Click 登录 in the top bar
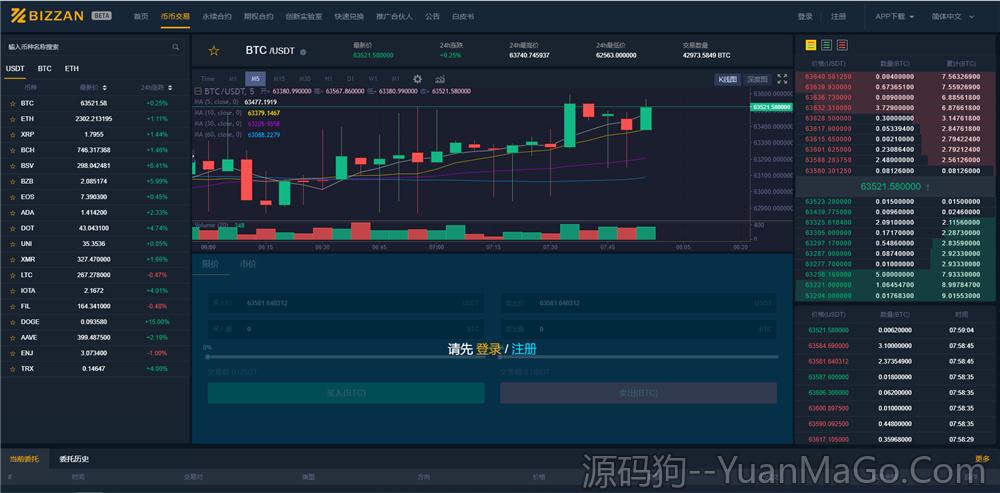The height and width of the screenshot is (493, 1000). (x=805, y=17)
